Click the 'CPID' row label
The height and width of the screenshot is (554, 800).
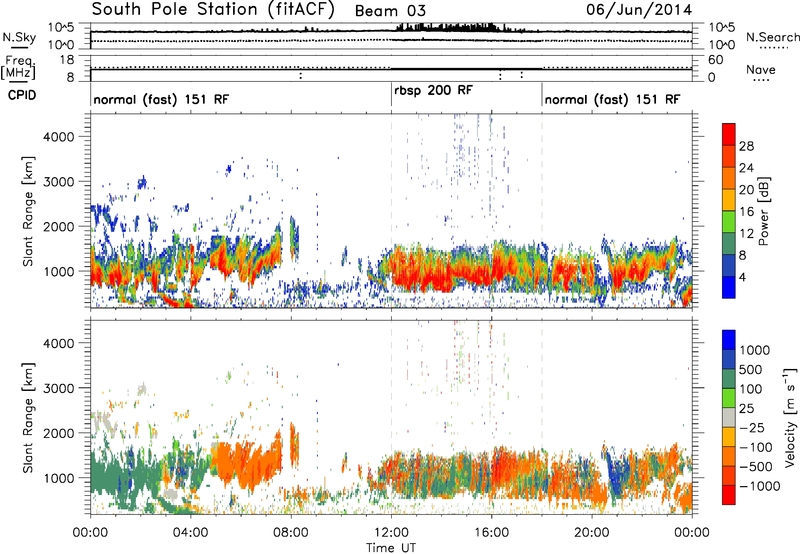(x=22, y=95)
